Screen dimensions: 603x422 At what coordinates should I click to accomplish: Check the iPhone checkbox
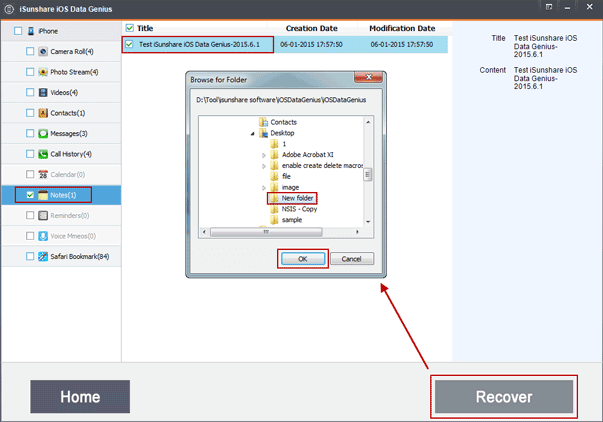click(x=18, y=31)
